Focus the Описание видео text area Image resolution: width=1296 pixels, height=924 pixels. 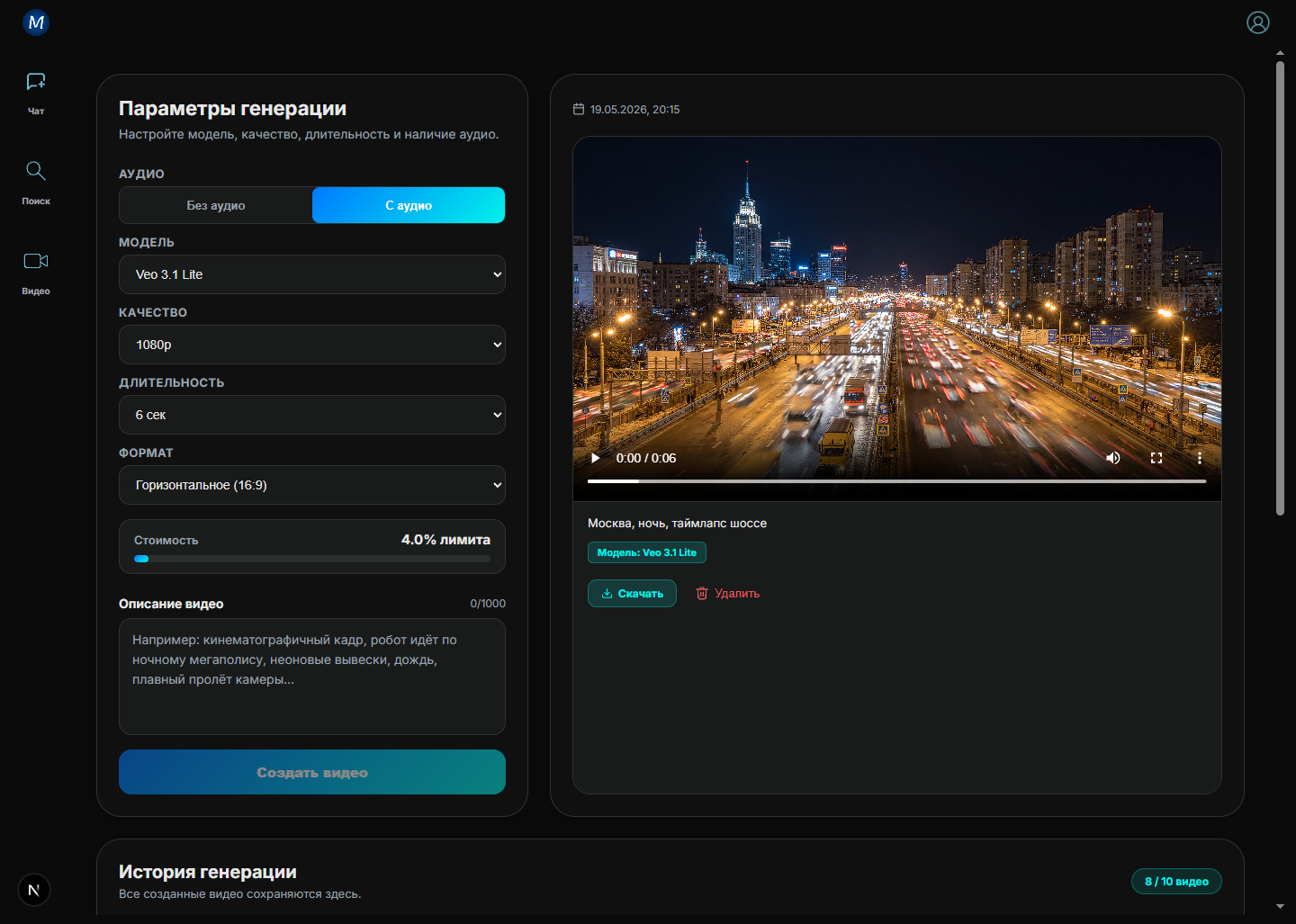point(312,677)
